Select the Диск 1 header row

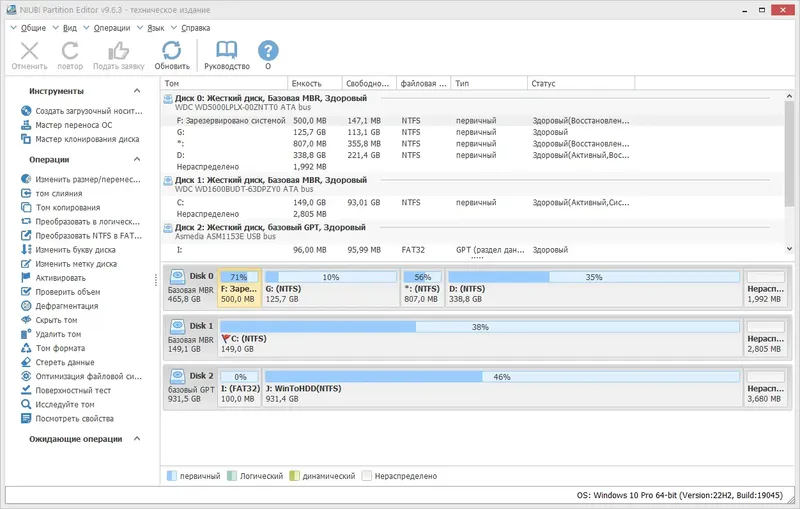[x=473, y=184]
